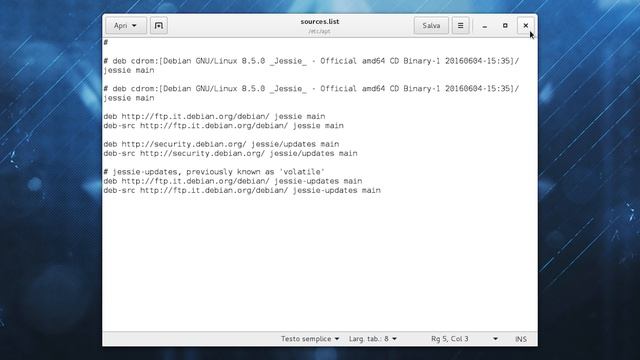640x360 pixels.
Task: Click line 'deb http://ftp.it.debian.org/debian/ jessie main'
Action: pos(214,116)
